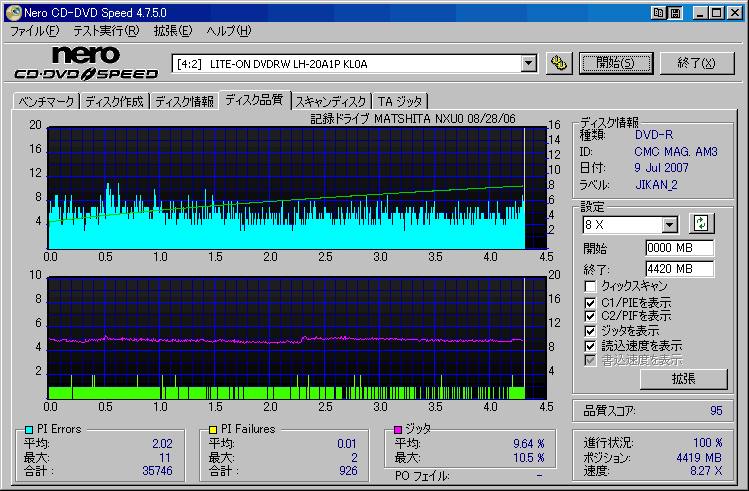This screenshot has height=491, width=749.
Task: Switch to the TA ジッタ tab
Action: (400, 102)
